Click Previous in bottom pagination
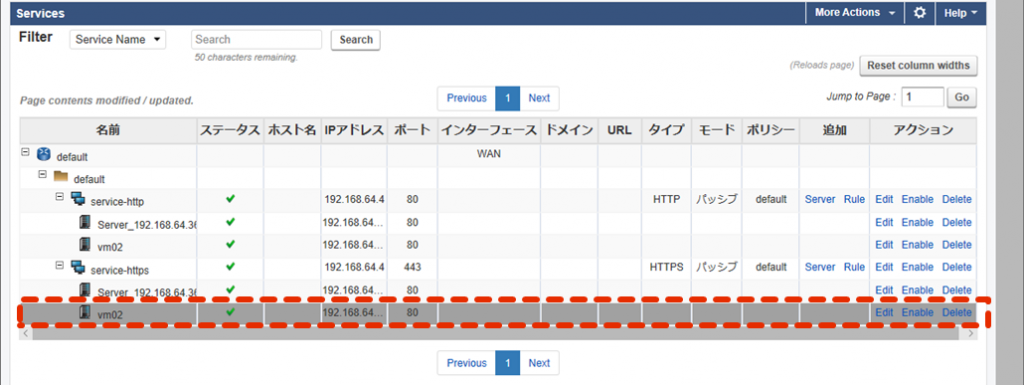The width and height of the screenshot is (1024, 385). pyautogui.click(x=467, y=363)
